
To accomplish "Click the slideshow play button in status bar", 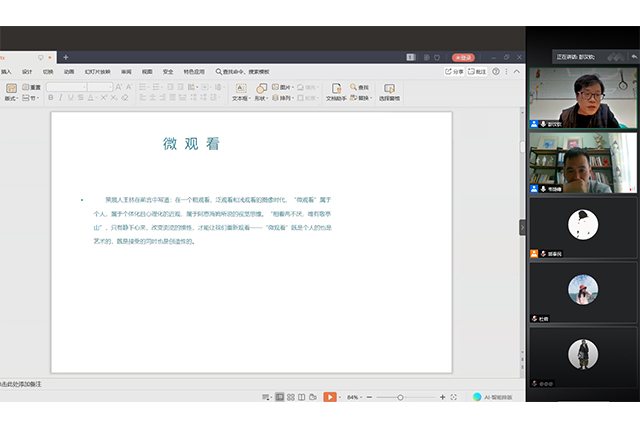I will point(329,397).
